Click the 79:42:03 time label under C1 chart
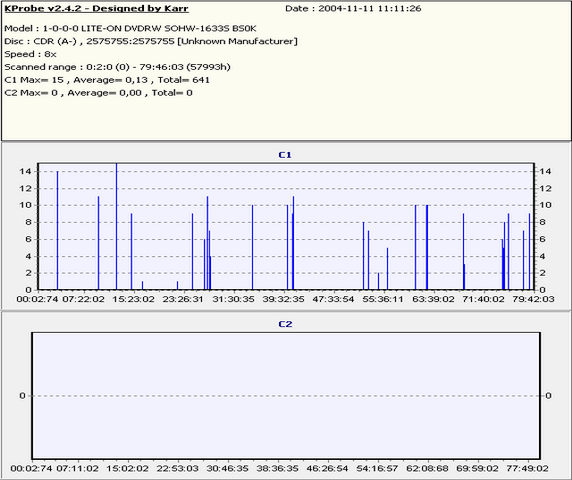The width and height of the screenshot is (572, 480). (x=533, y=299)
